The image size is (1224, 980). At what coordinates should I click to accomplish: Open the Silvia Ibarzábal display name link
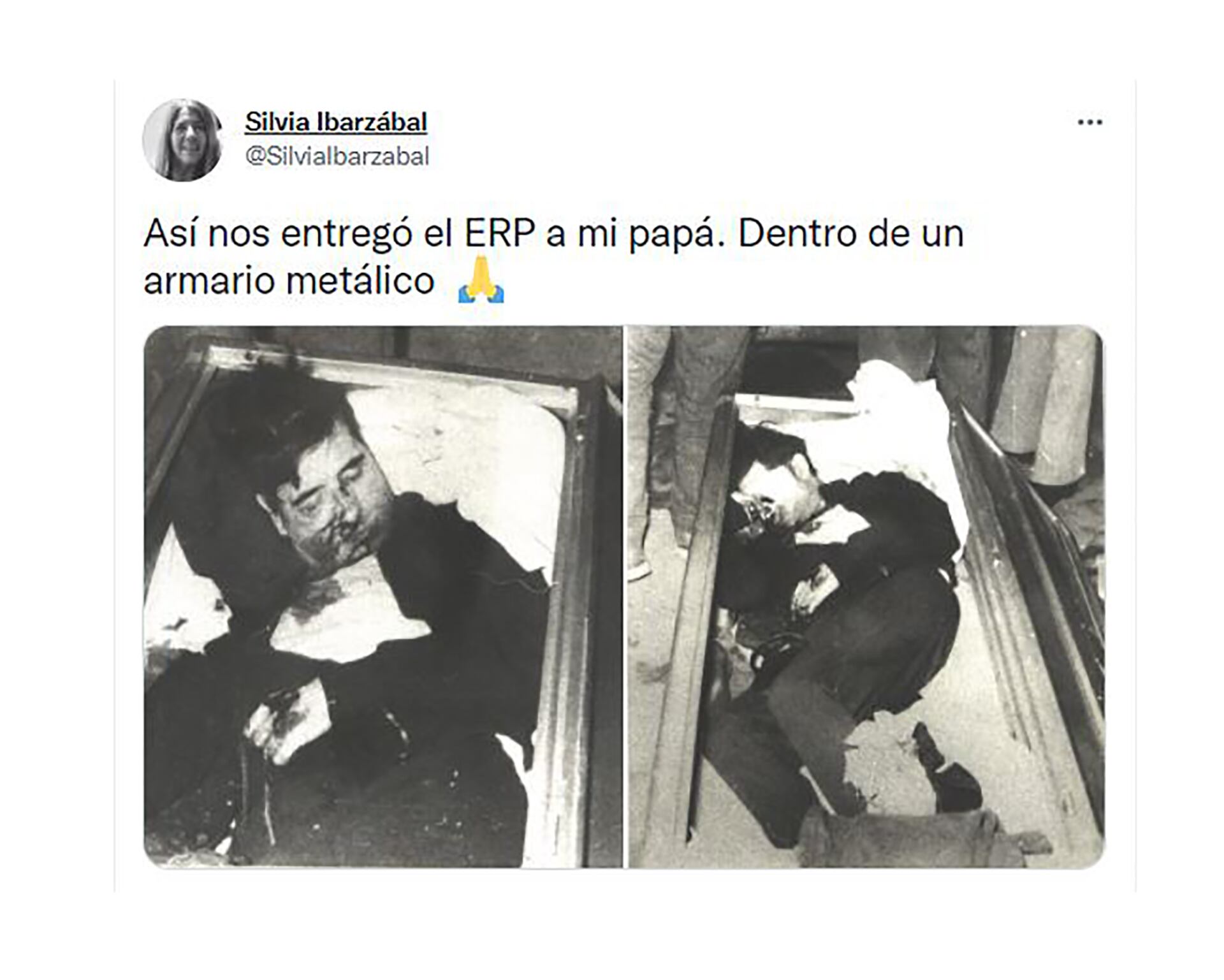(336, 122)
